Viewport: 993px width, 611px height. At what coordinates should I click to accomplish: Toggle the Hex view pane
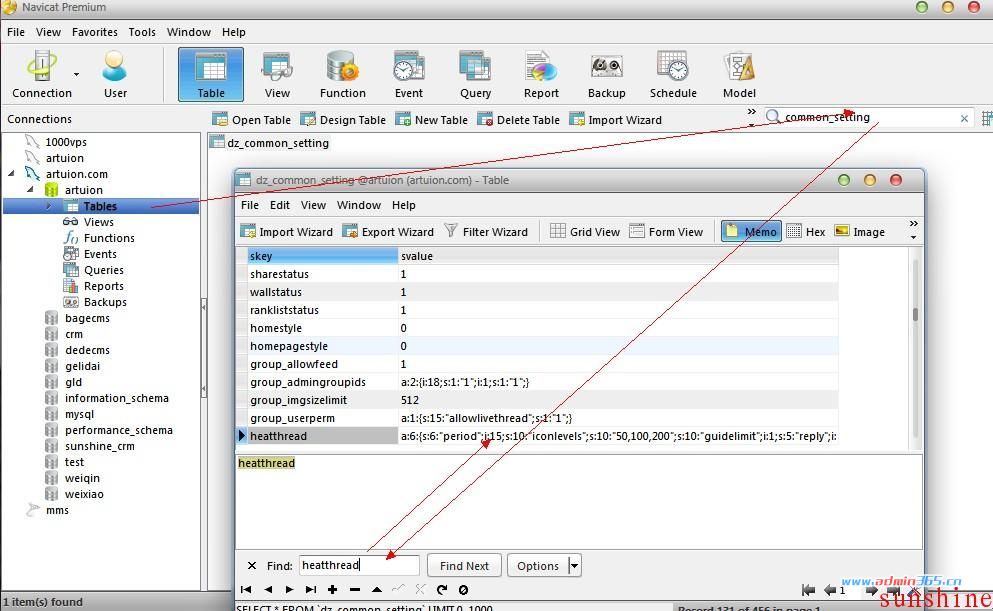click(x=806, y=232)
